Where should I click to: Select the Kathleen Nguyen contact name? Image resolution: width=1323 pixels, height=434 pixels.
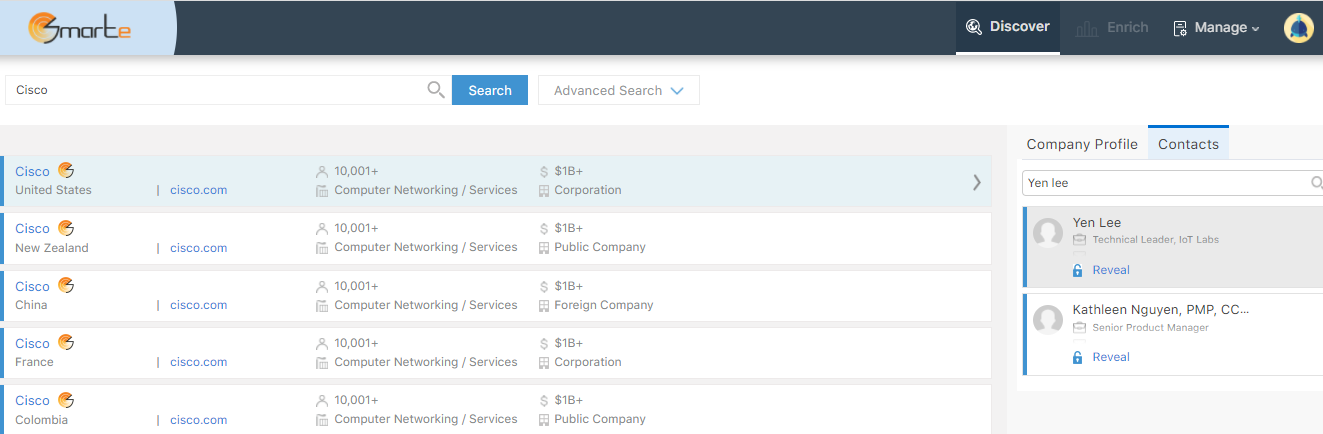[1161, 310]
